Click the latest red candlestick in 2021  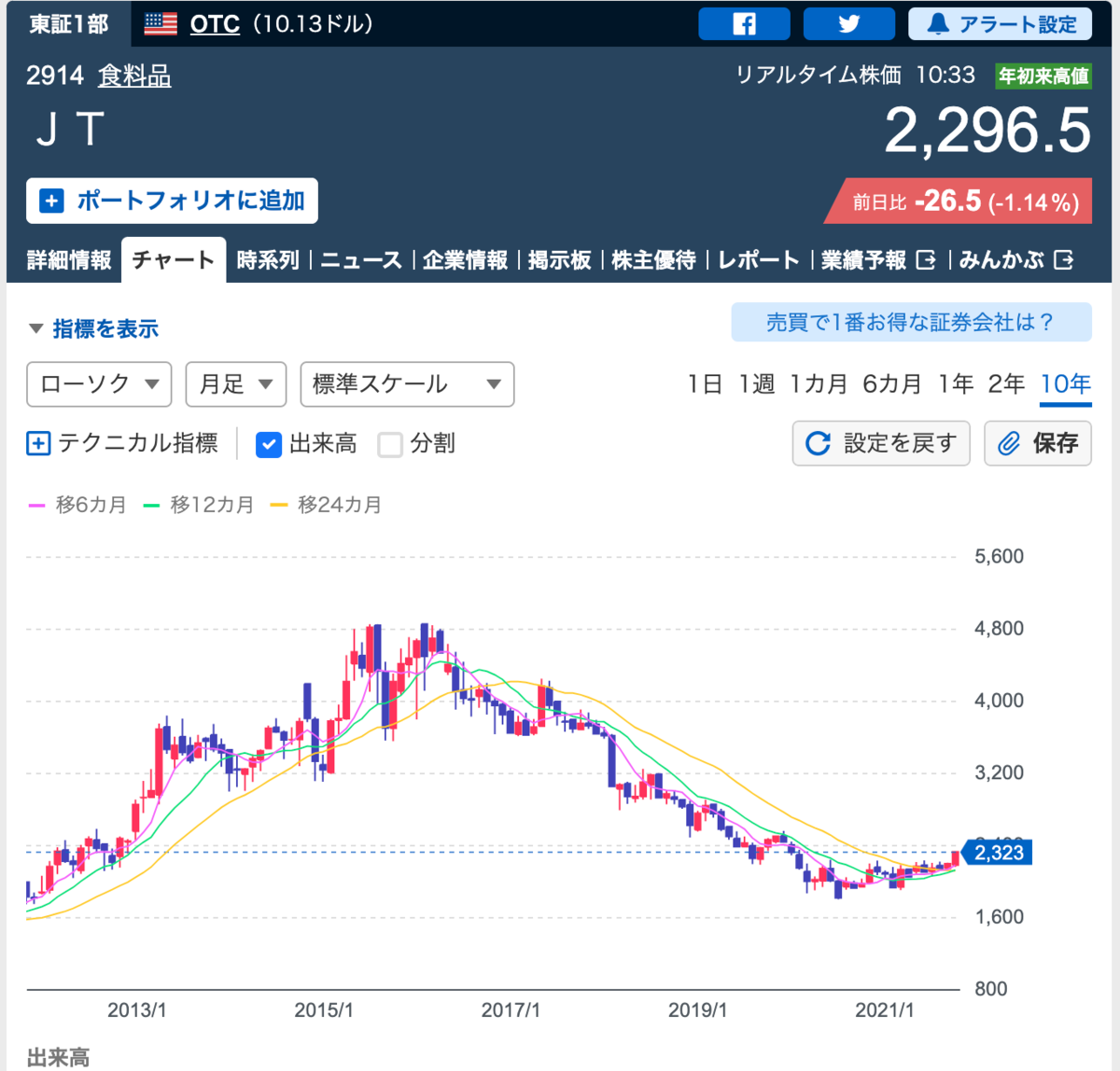tap(955, 858)
